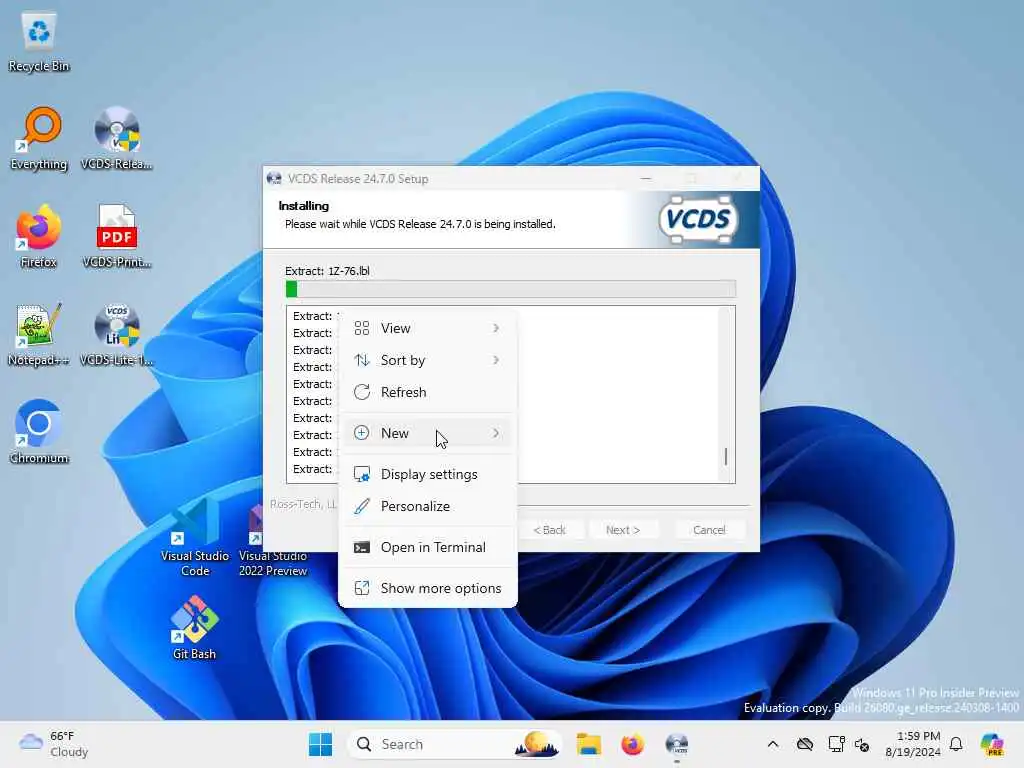The width and height of the screenshot is (1024, 768).
Task: Select the VCDS-Print PDF desktop file
Action: 117,237
